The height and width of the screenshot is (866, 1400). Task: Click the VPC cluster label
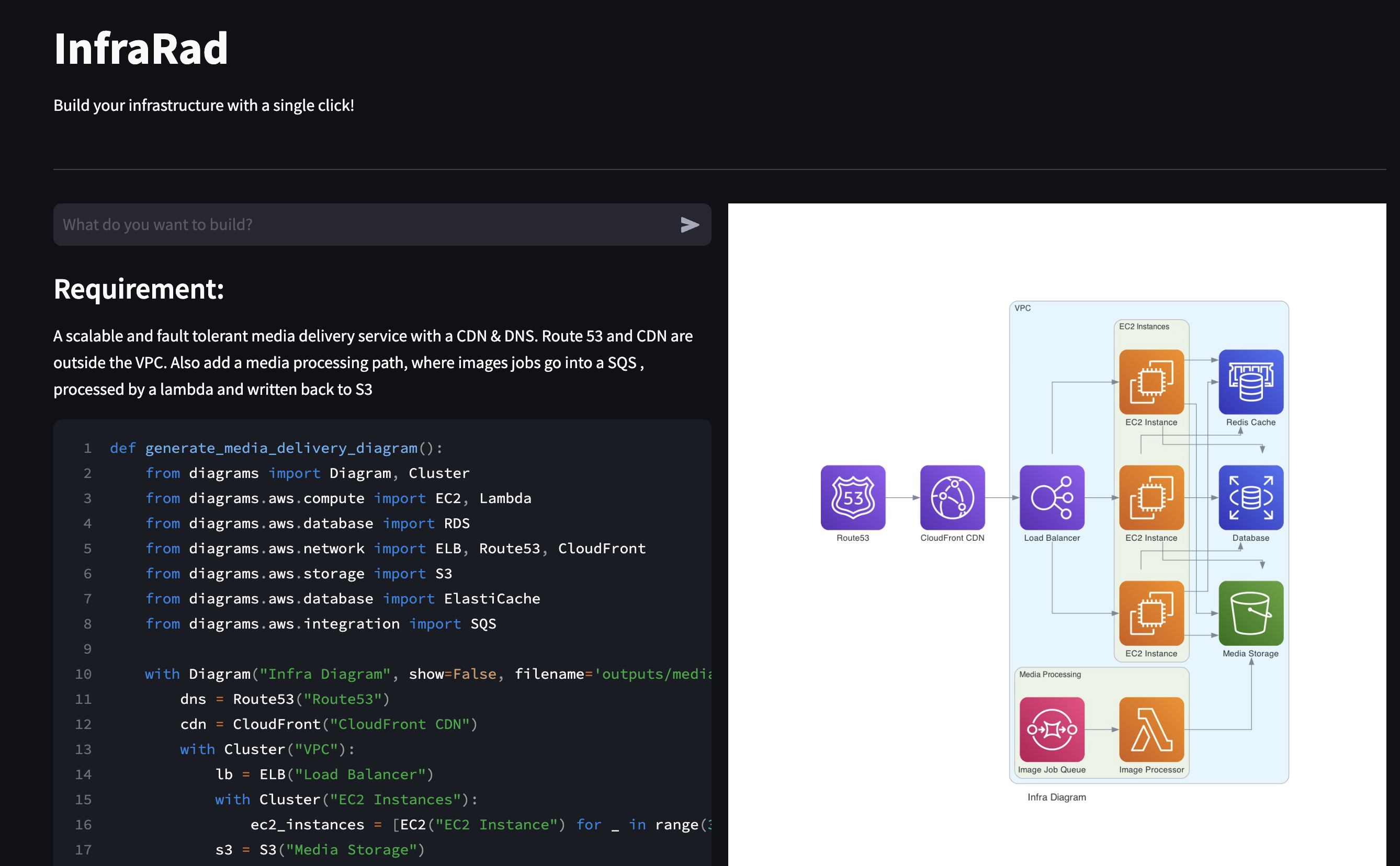[x=1022, y=308]
